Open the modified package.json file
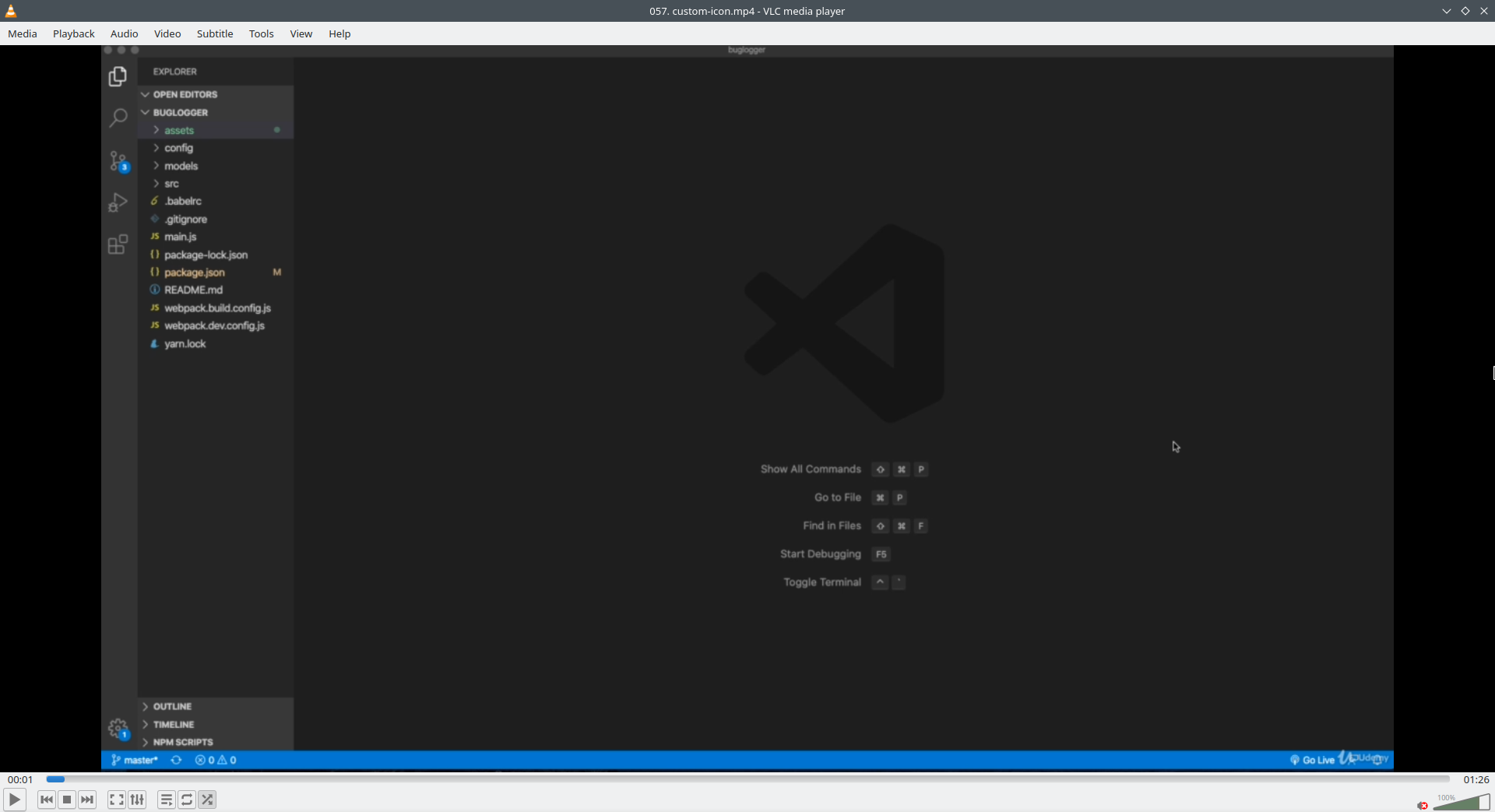Image resolution: width=1495 pixels, height=812 pixels. pos(216,272)
